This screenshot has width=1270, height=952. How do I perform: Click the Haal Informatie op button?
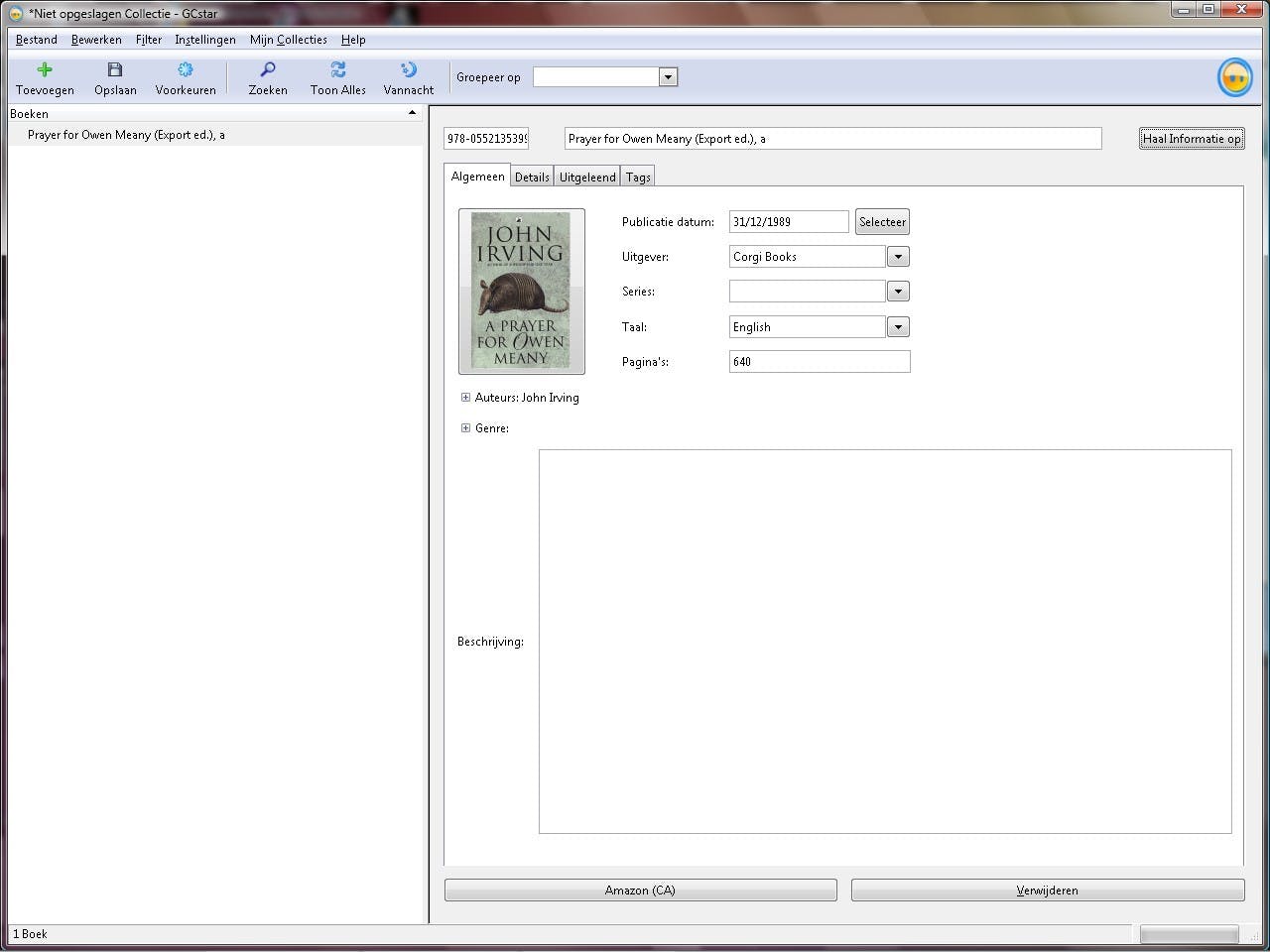tap(1192, 139)
